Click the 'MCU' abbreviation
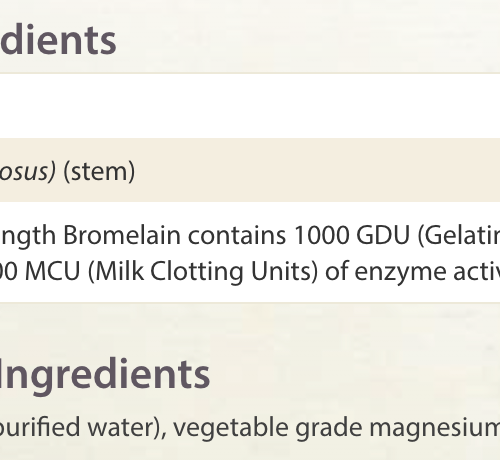 pos(53,271)
